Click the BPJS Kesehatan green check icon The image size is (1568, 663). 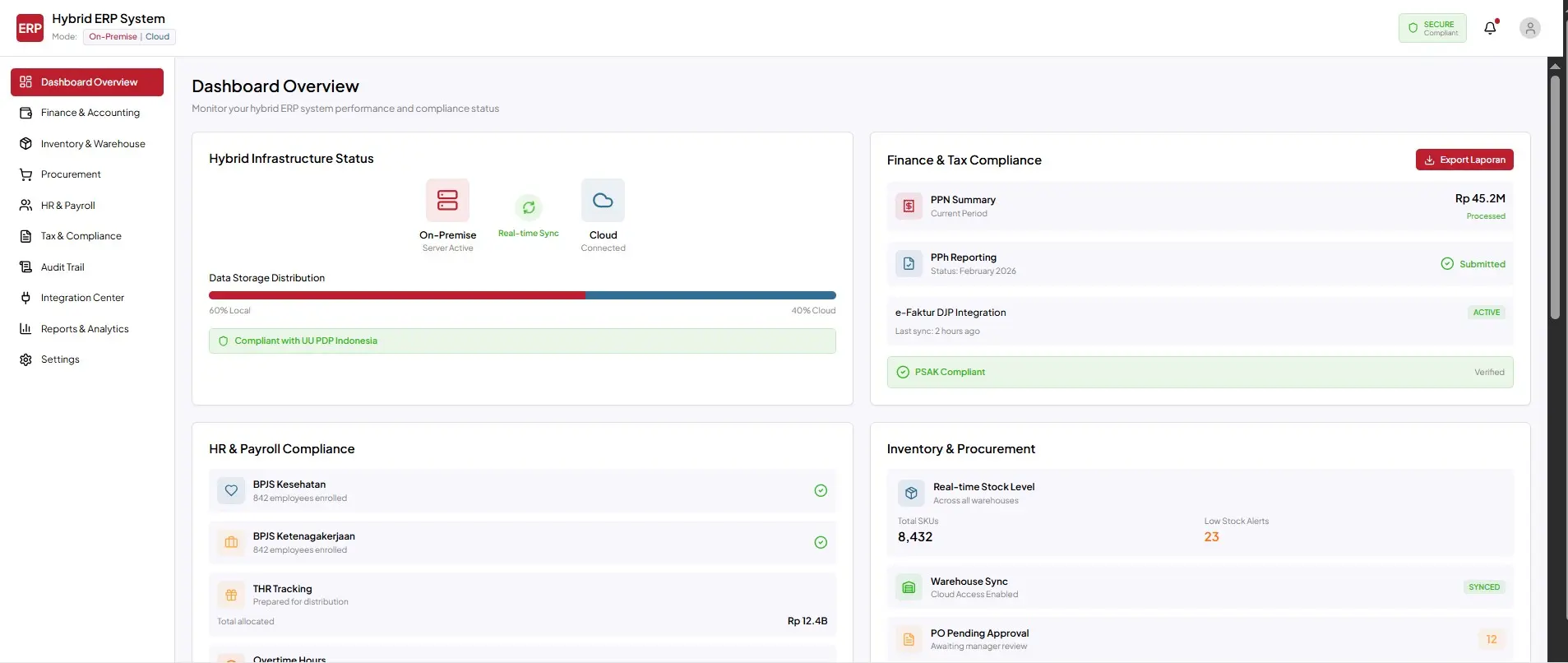(x=821, y=490)
